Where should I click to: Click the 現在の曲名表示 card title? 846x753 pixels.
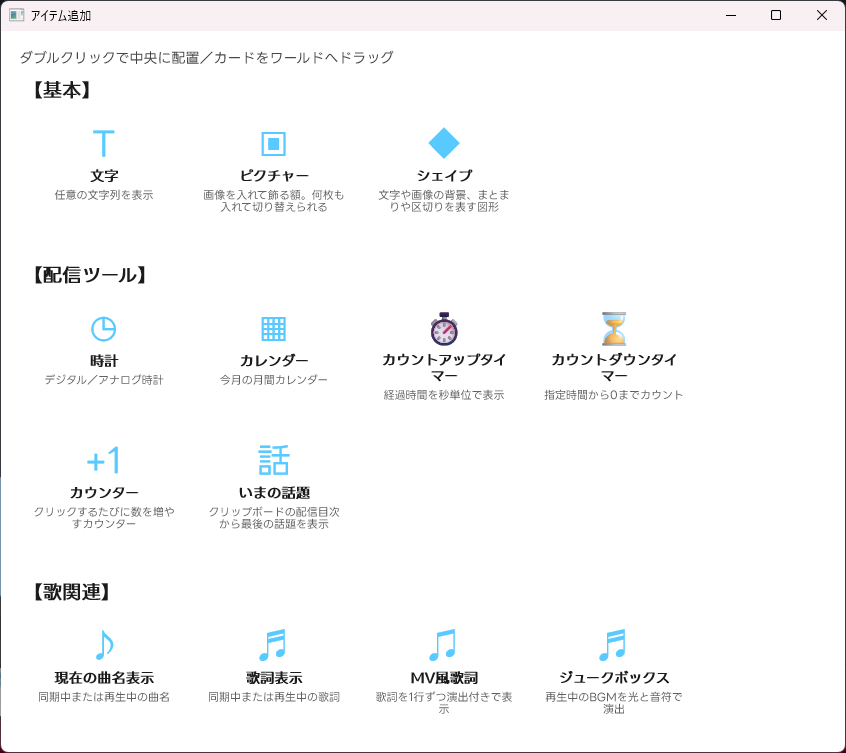pos(104,677)
